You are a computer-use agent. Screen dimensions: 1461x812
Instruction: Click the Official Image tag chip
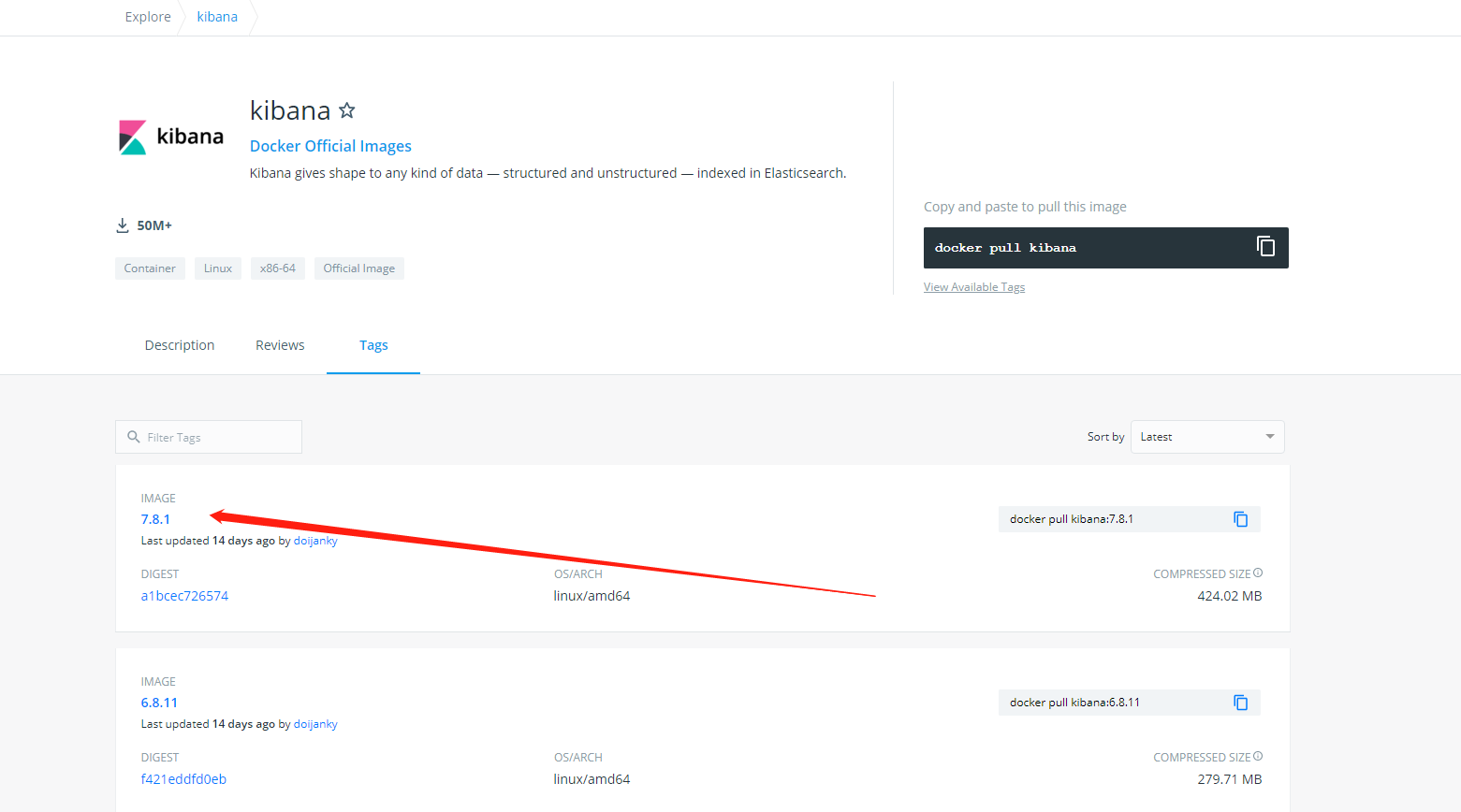pyautogui.click(x=359, y=268)
